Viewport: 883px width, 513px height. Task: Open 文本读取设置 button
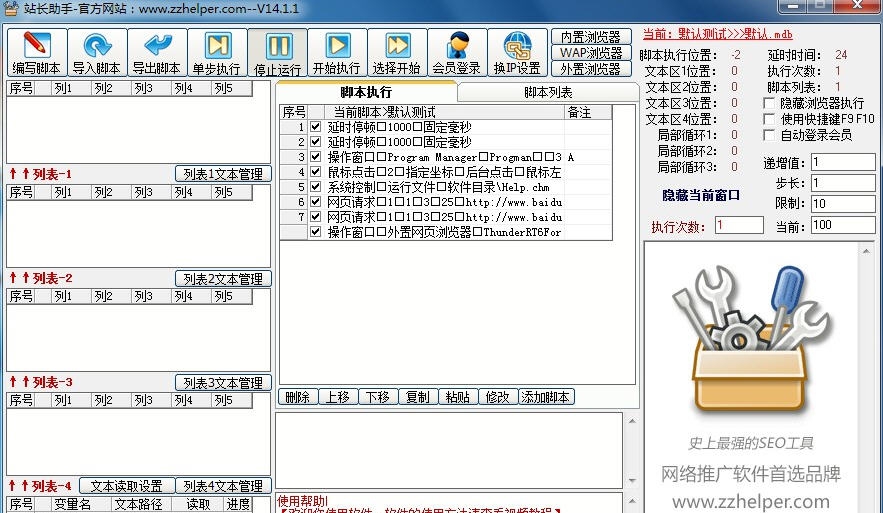pyautogui.click(x=127, y=486)
